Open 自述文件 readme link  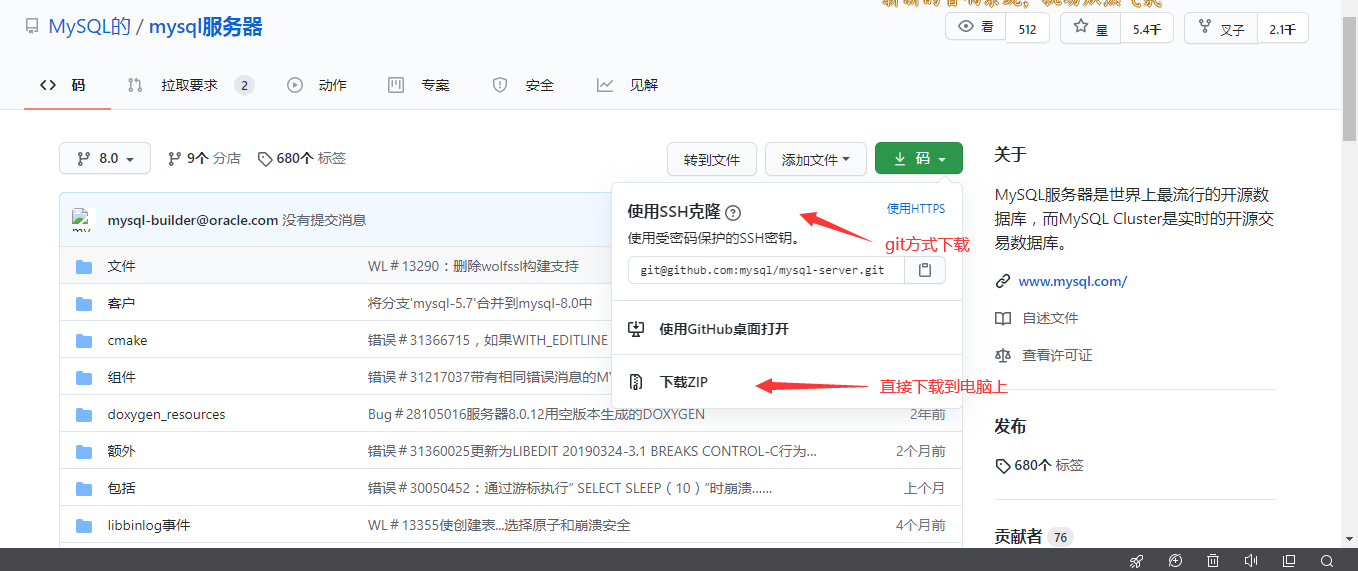point(1050,318)
